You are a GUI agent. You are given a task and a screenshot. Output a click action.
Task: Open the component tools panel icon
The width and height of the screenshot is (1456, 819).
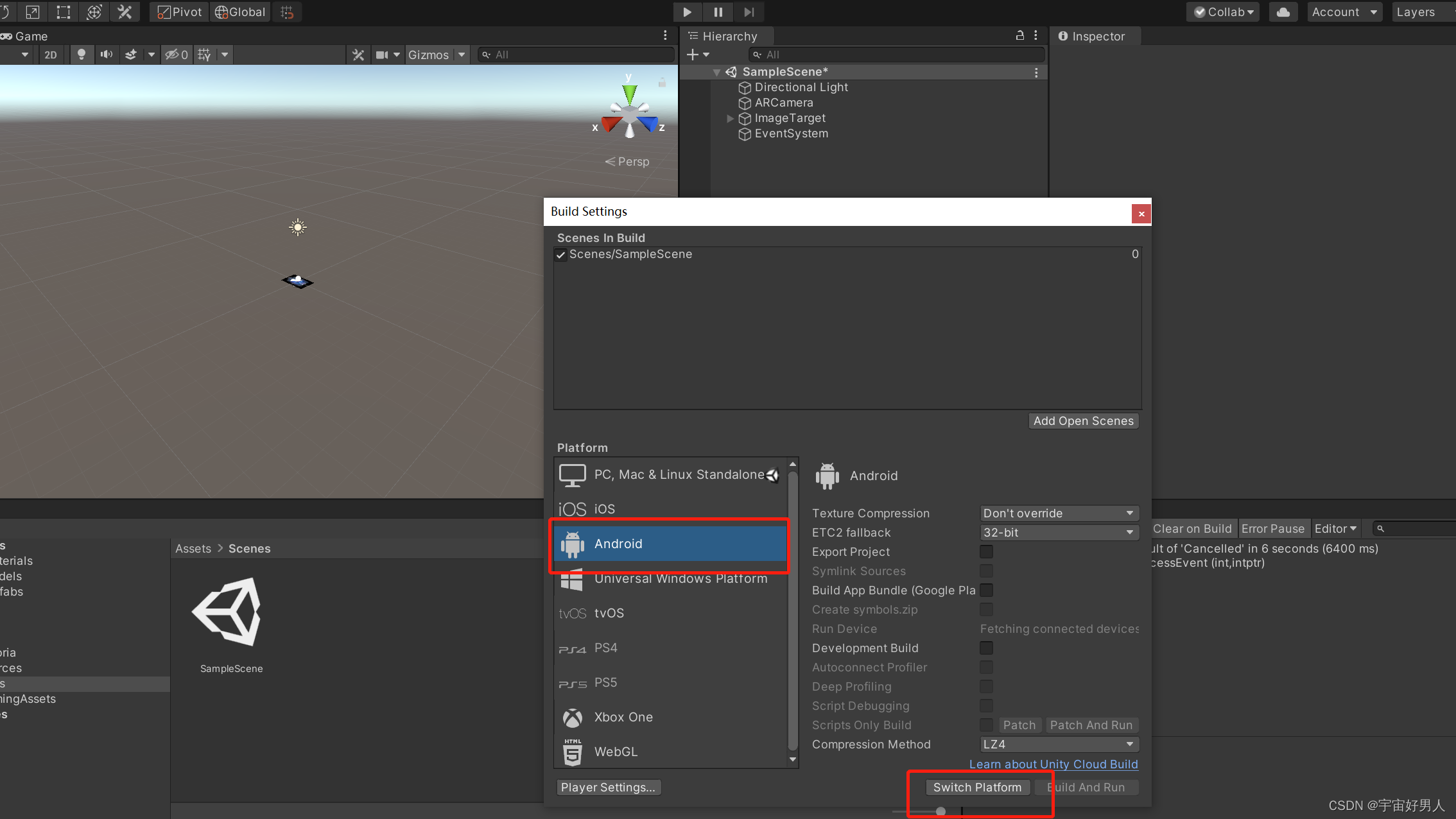[358, 55]
